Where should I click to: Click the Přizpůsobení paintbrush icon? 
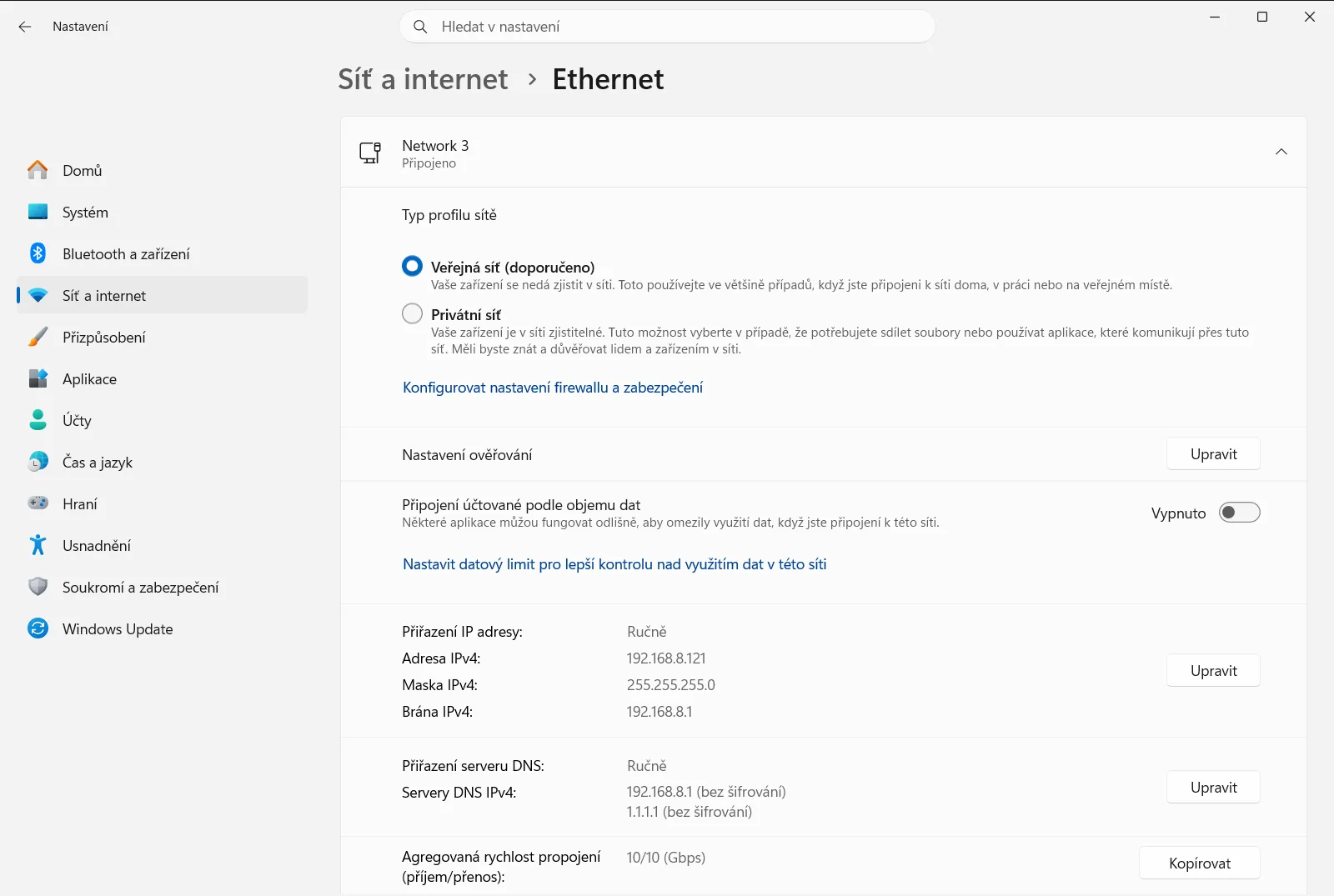tap(38, 337)
